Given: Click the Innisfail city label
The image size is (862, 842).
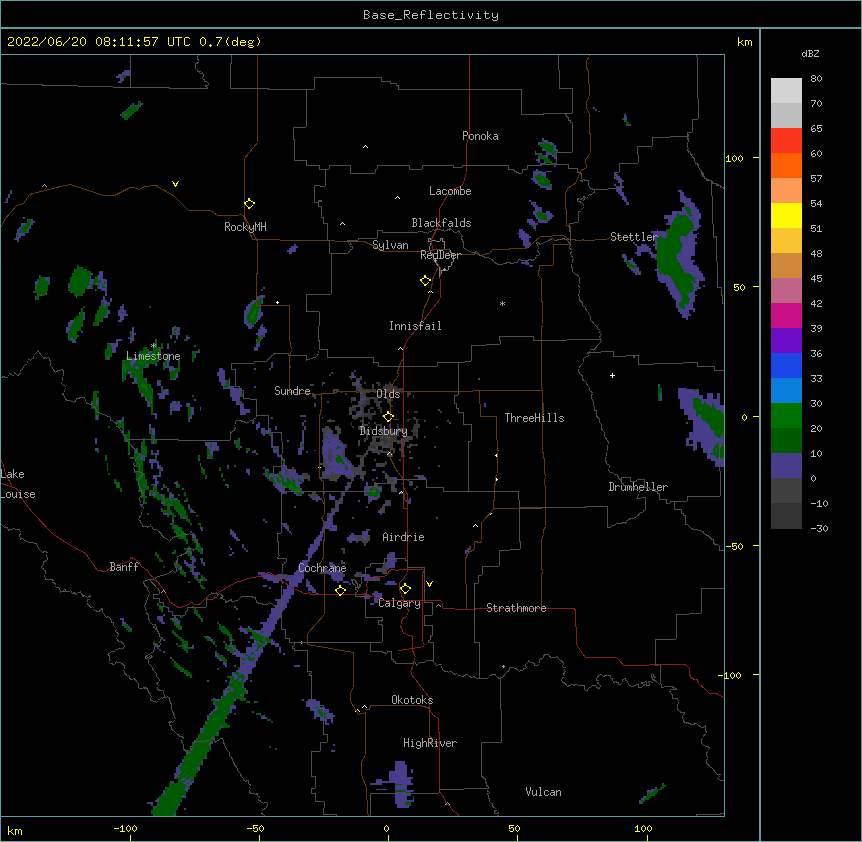Looking at the screenshot, I should pyautogui.click(x=415, y=326).
